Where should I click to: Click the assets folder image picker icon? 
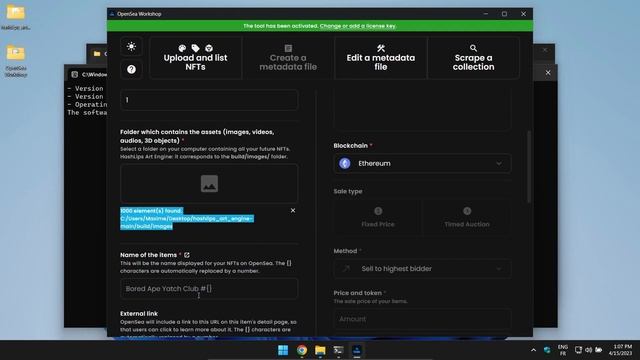pyautogui.click(x=209, y=184)
